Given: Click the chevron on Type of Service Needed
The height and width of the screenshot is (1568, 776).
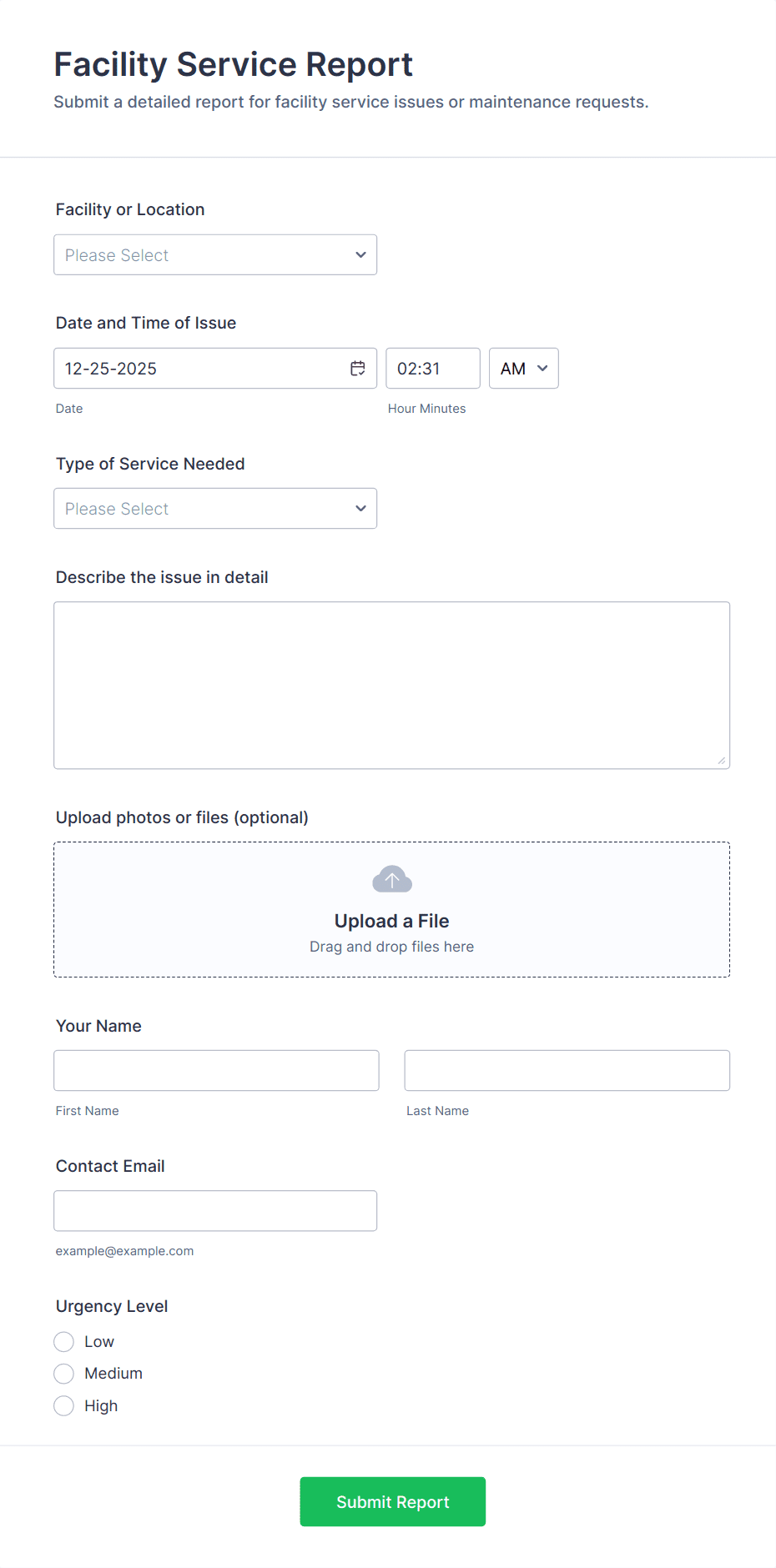Looking at the screenshot, I should (360, 508).
